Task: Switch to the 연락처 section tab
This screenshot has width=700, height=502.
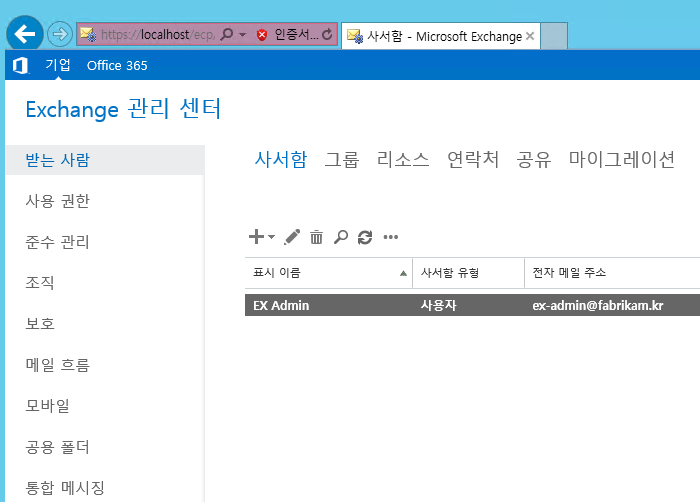Action: pyautogui.click(x=473, y=159)
